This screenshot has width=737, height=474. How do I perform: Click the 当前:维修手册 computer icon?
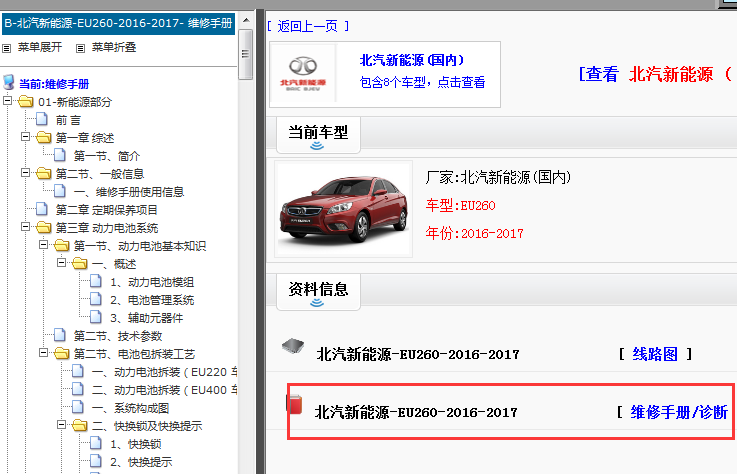(x=8, y=83)
